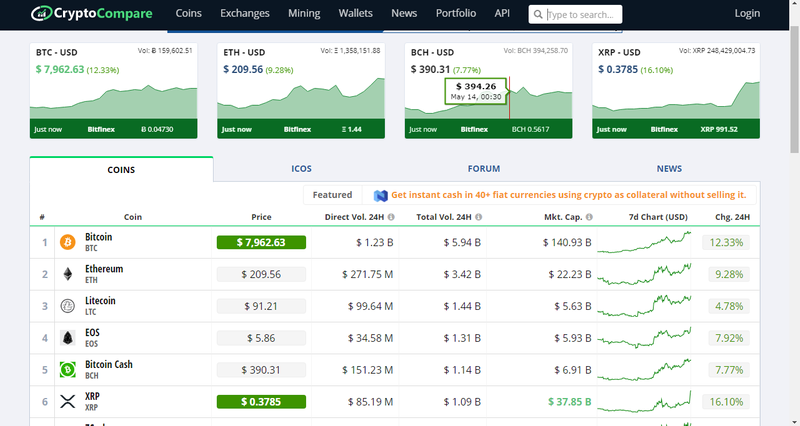Click the Litecoin name link
Image resolution: width=800 pixels, height=426 pixels.
coord(100,300)
